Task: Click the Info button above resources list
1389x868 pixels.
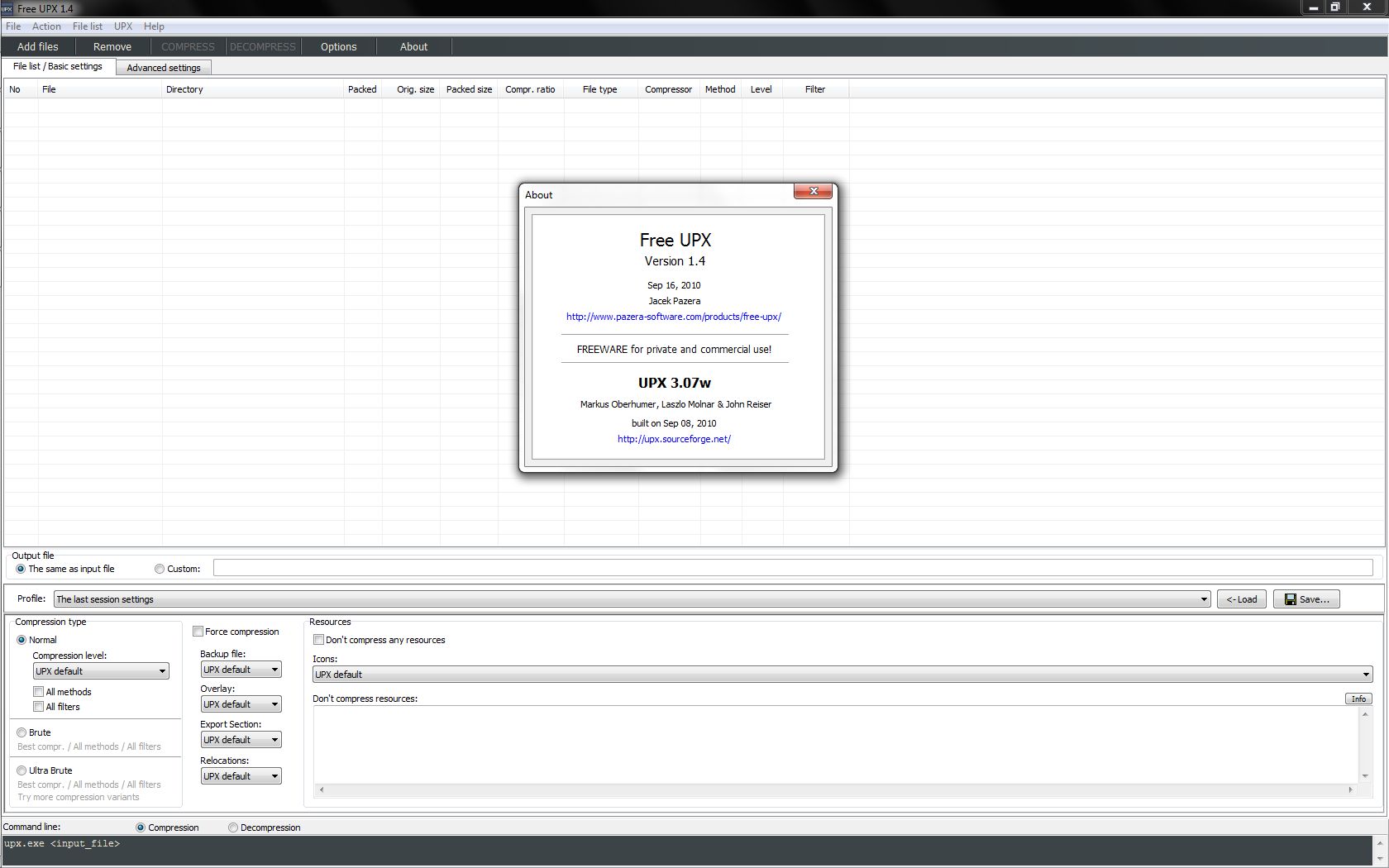Action: (1358, 699)
